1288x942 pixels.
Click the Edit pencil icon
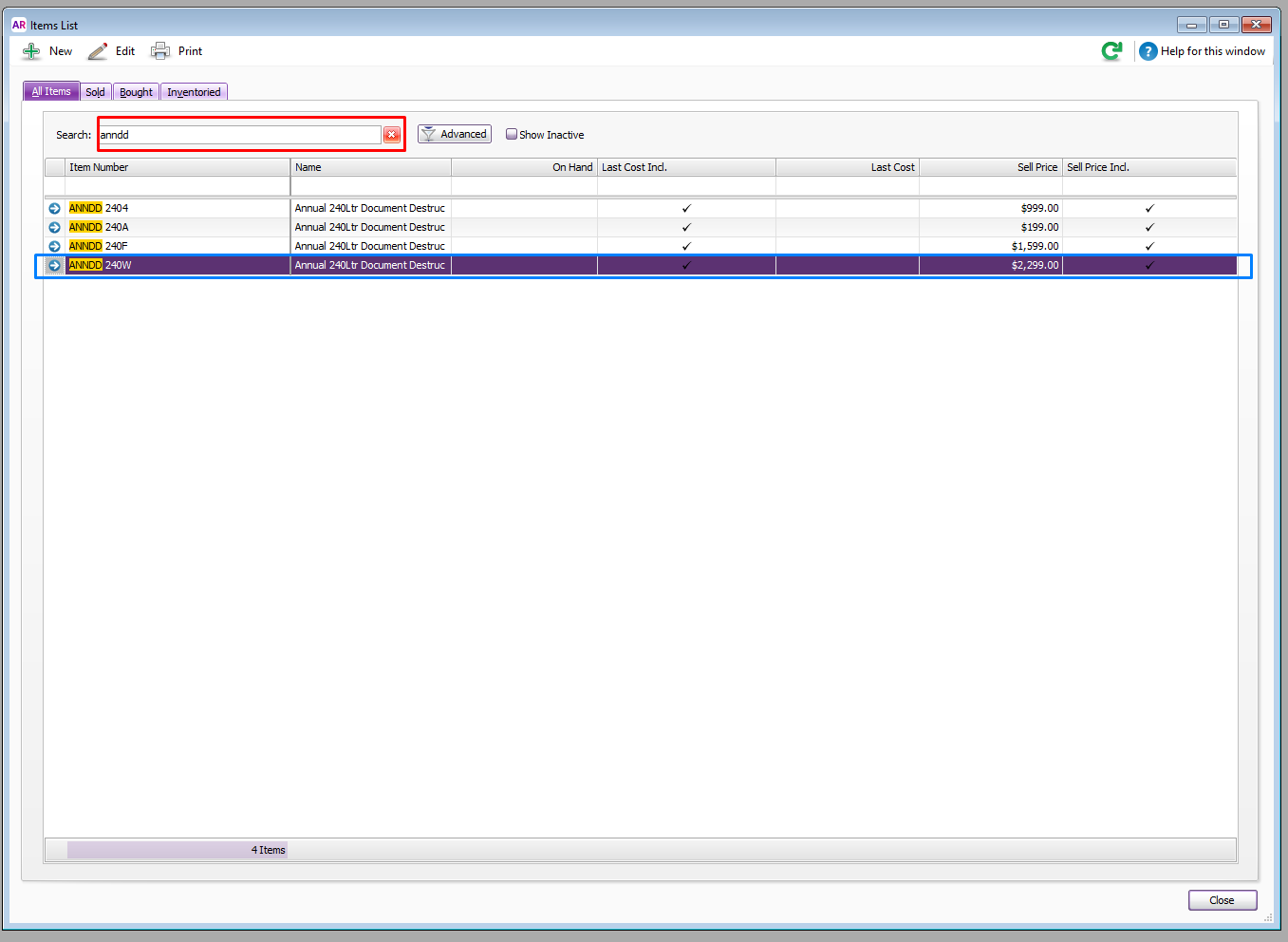pos(98,51)
